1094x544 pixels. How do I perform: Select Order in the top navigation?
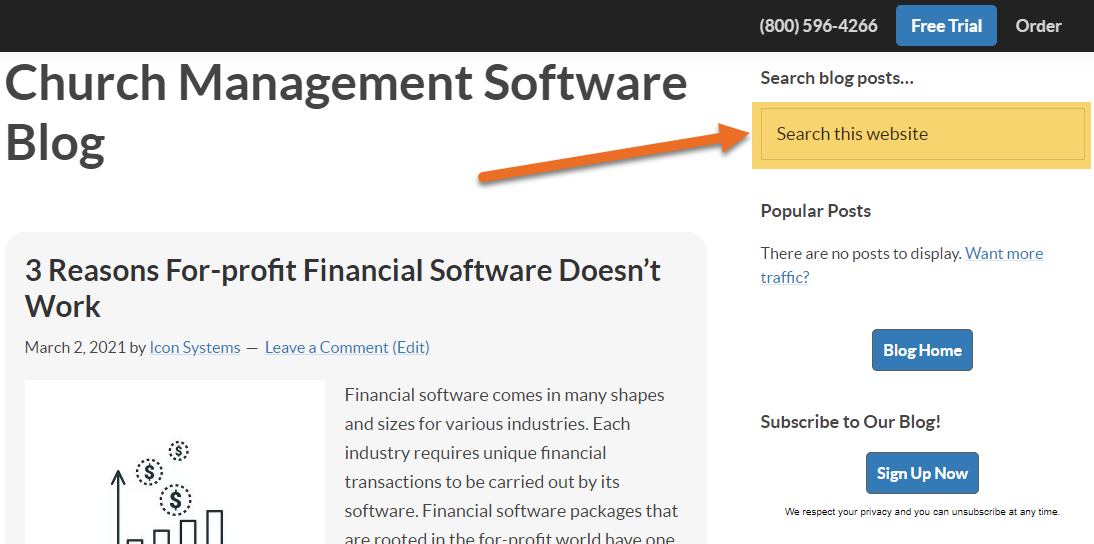tap(1038, 26)
